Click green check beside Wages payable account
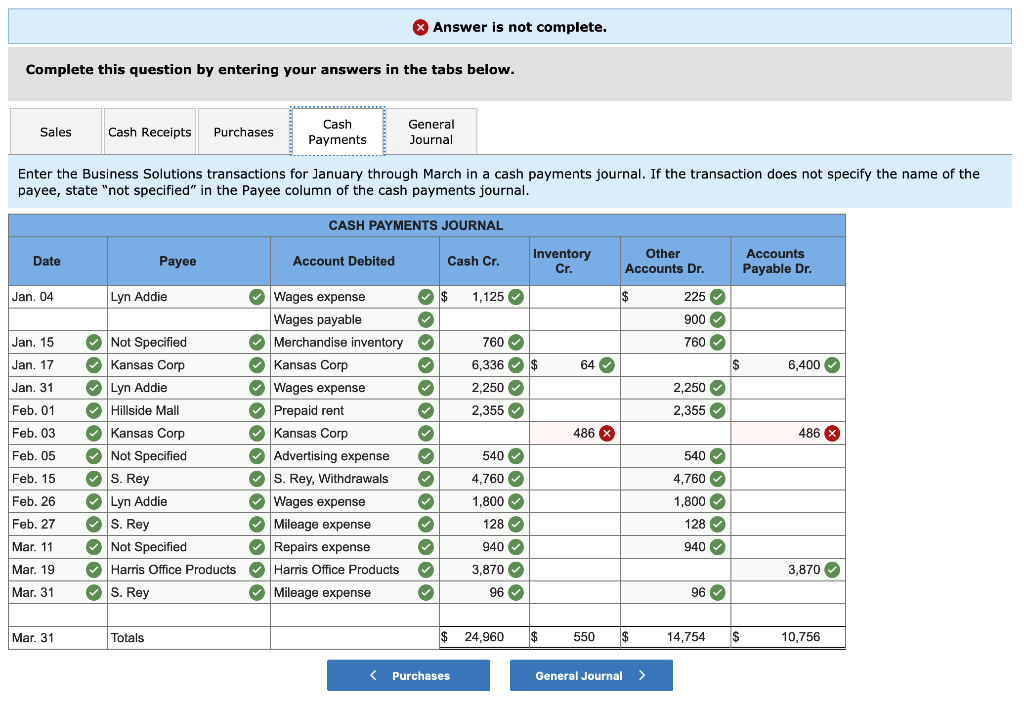This screenshot has height=711, width=1024. [x=426, y=320]
